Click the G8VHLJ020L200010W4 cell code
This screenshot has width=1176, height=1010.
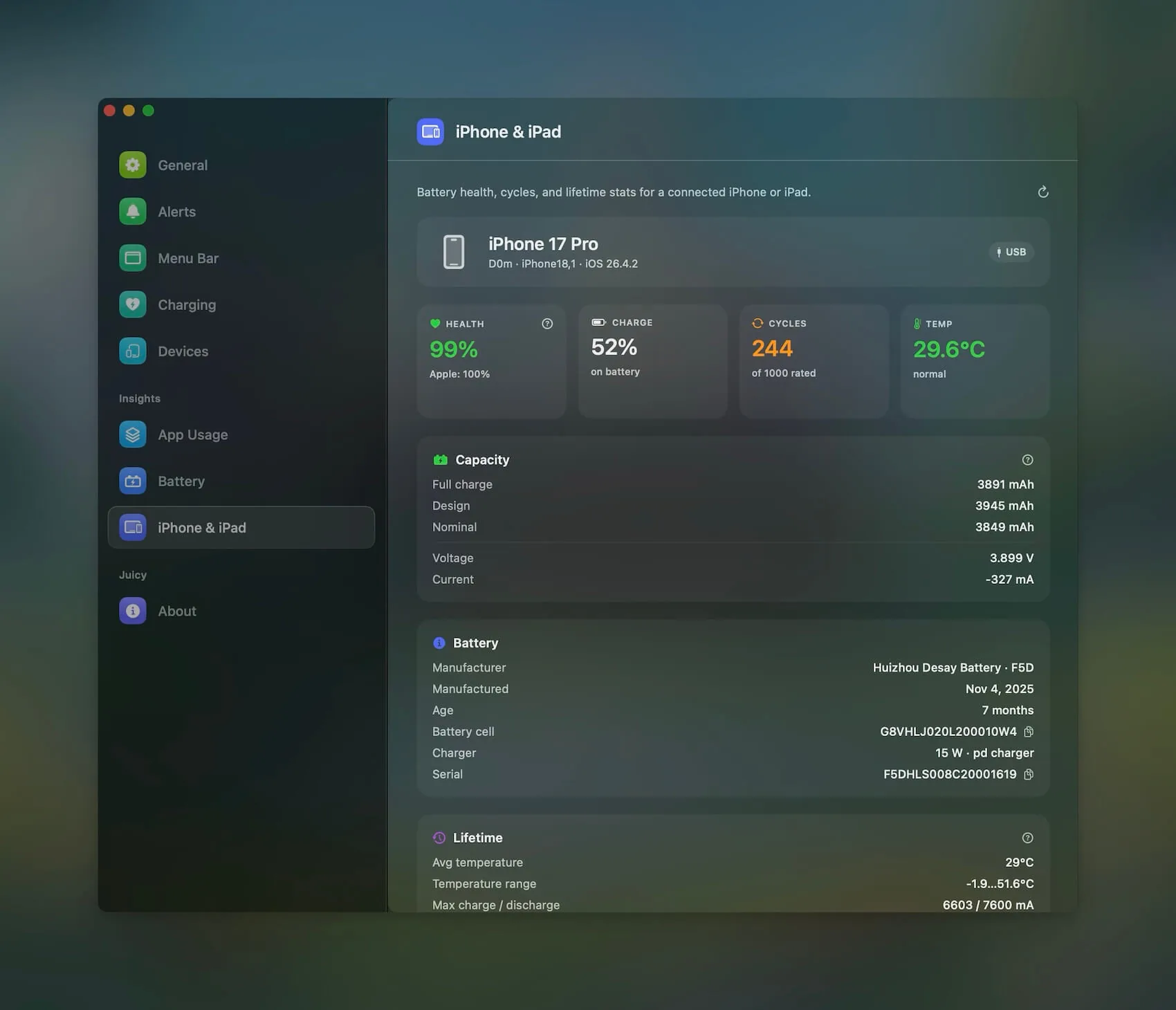click(x=948, y=732)
